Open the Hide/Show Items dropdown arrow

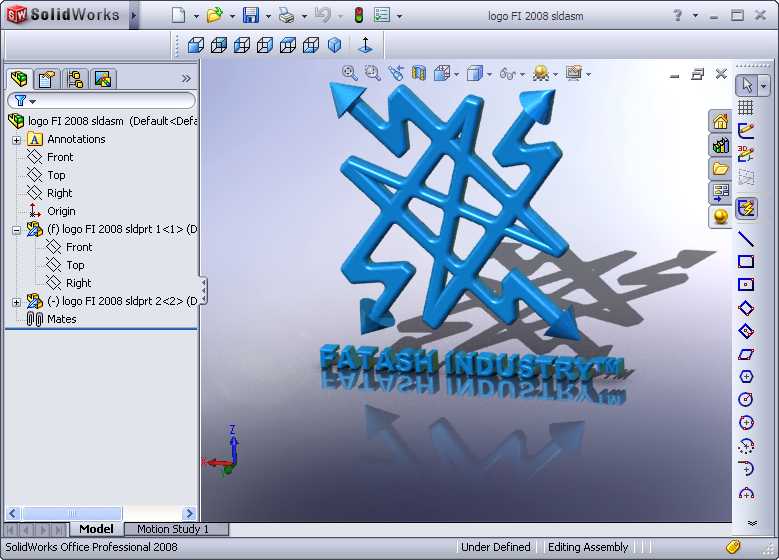click(x=522, y=75)
